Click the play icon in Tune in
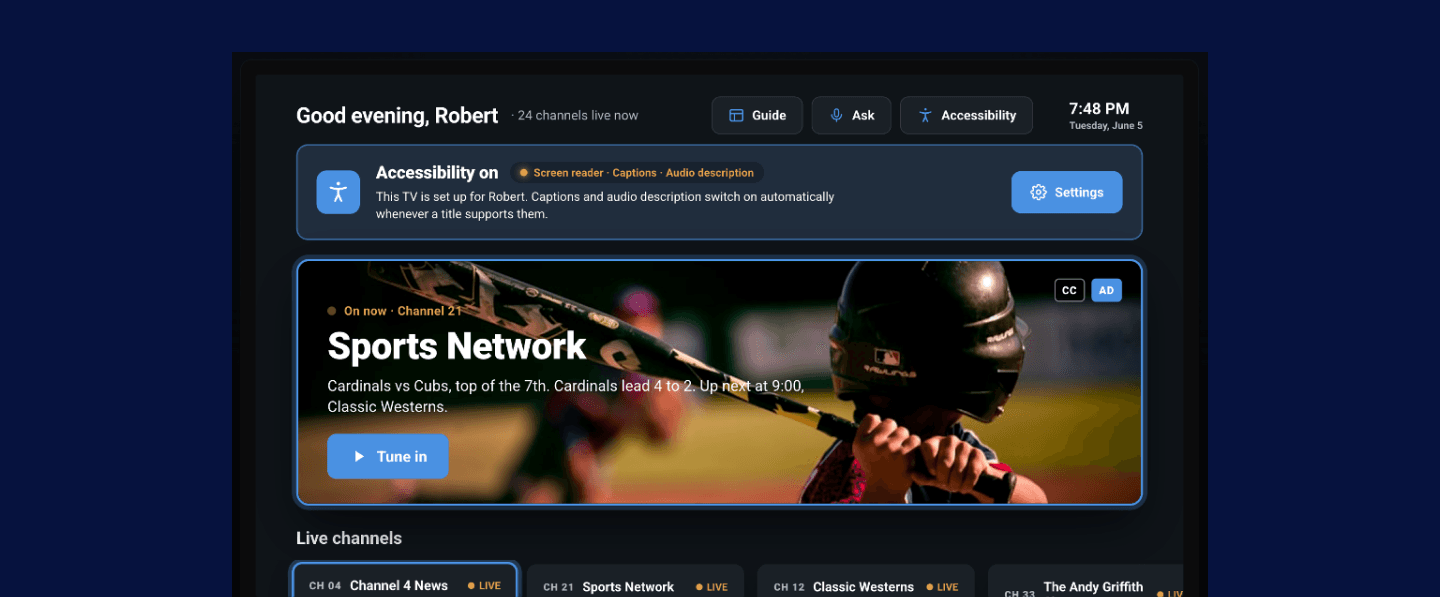Screen dimensions: 1440x597 pyautogui.click(x=359, y=457)
